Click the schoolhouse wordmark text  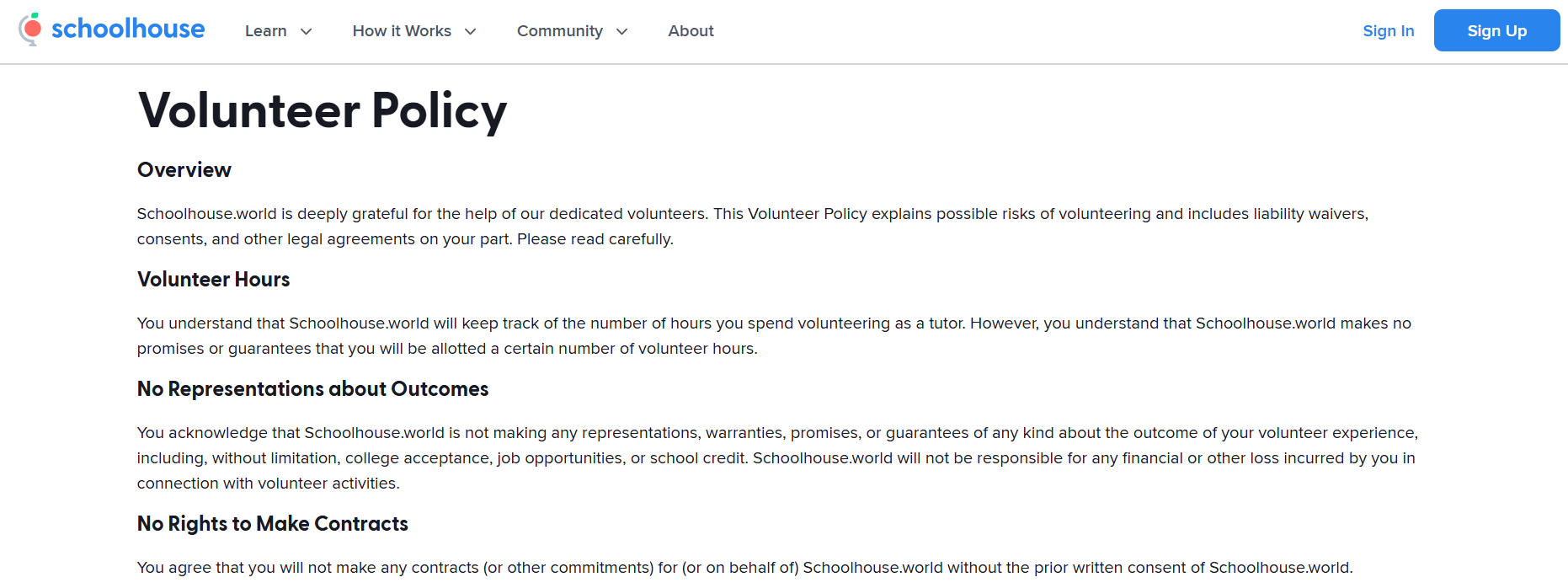[x=128, y=29]
